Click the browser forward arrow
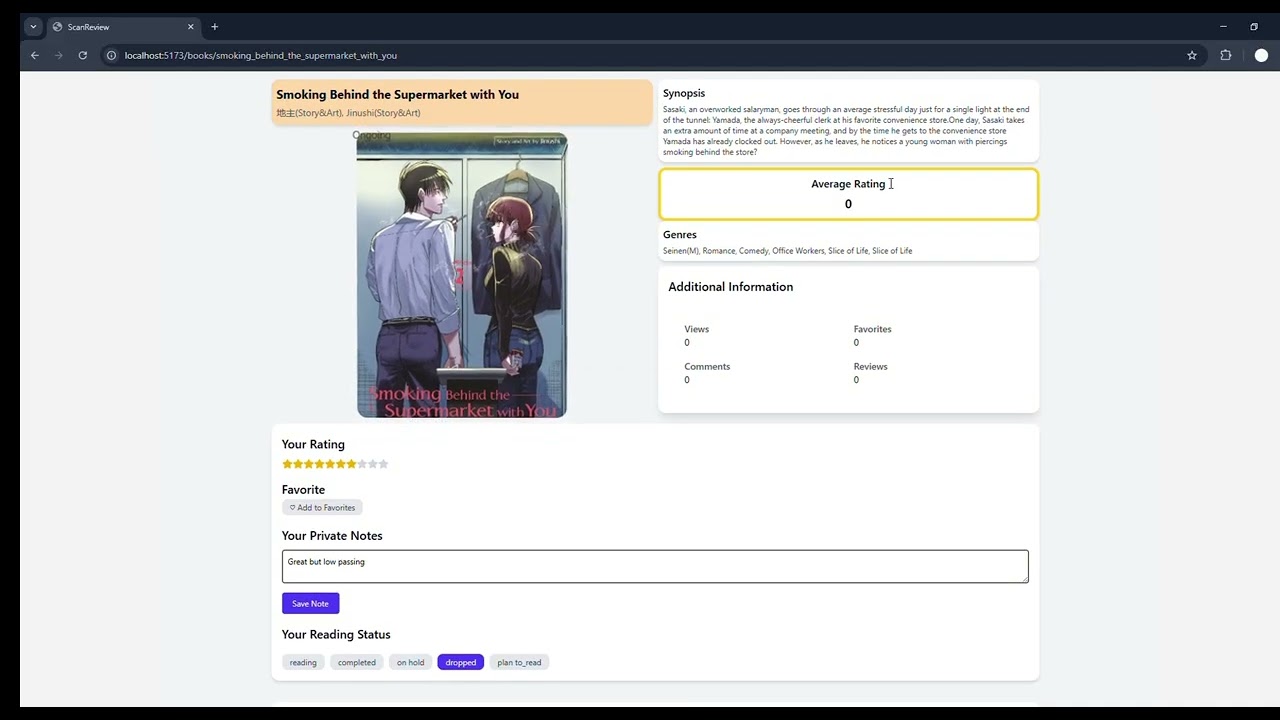The width and height of the screenshot is (1280, 720). pos(58,55)
